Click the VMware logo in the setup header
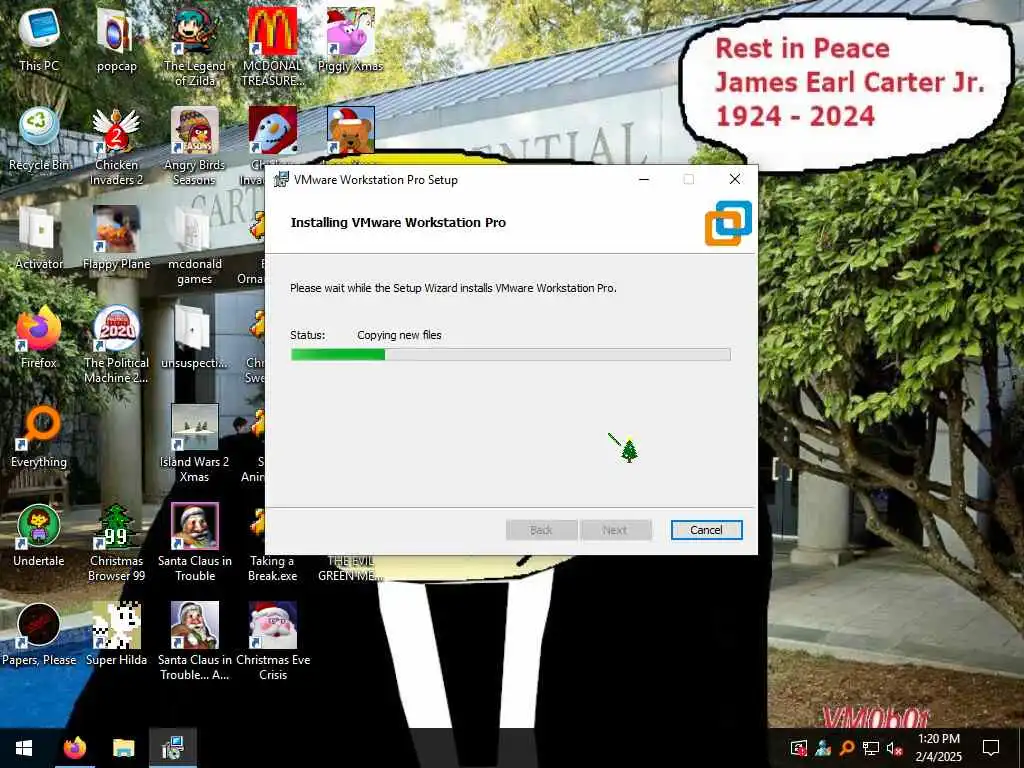1024x768 pixels. tap(728, 223)
